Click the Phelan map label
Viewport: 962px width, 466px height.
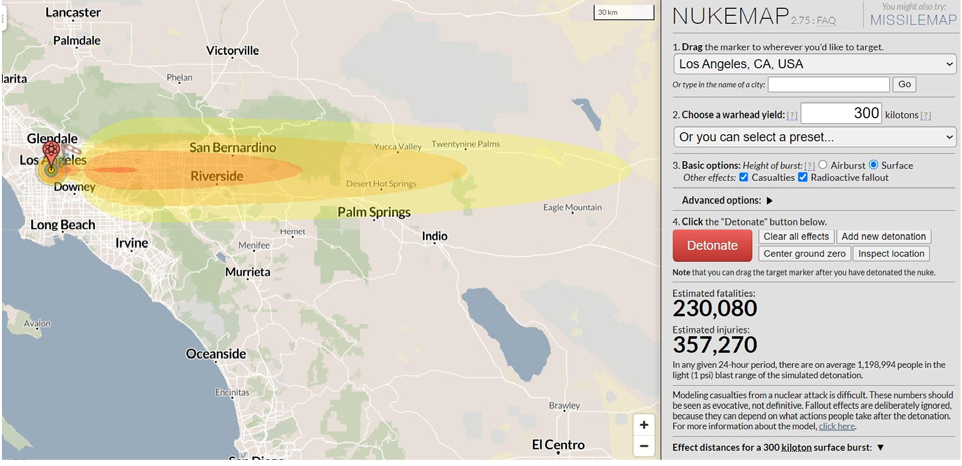(179, 78)
